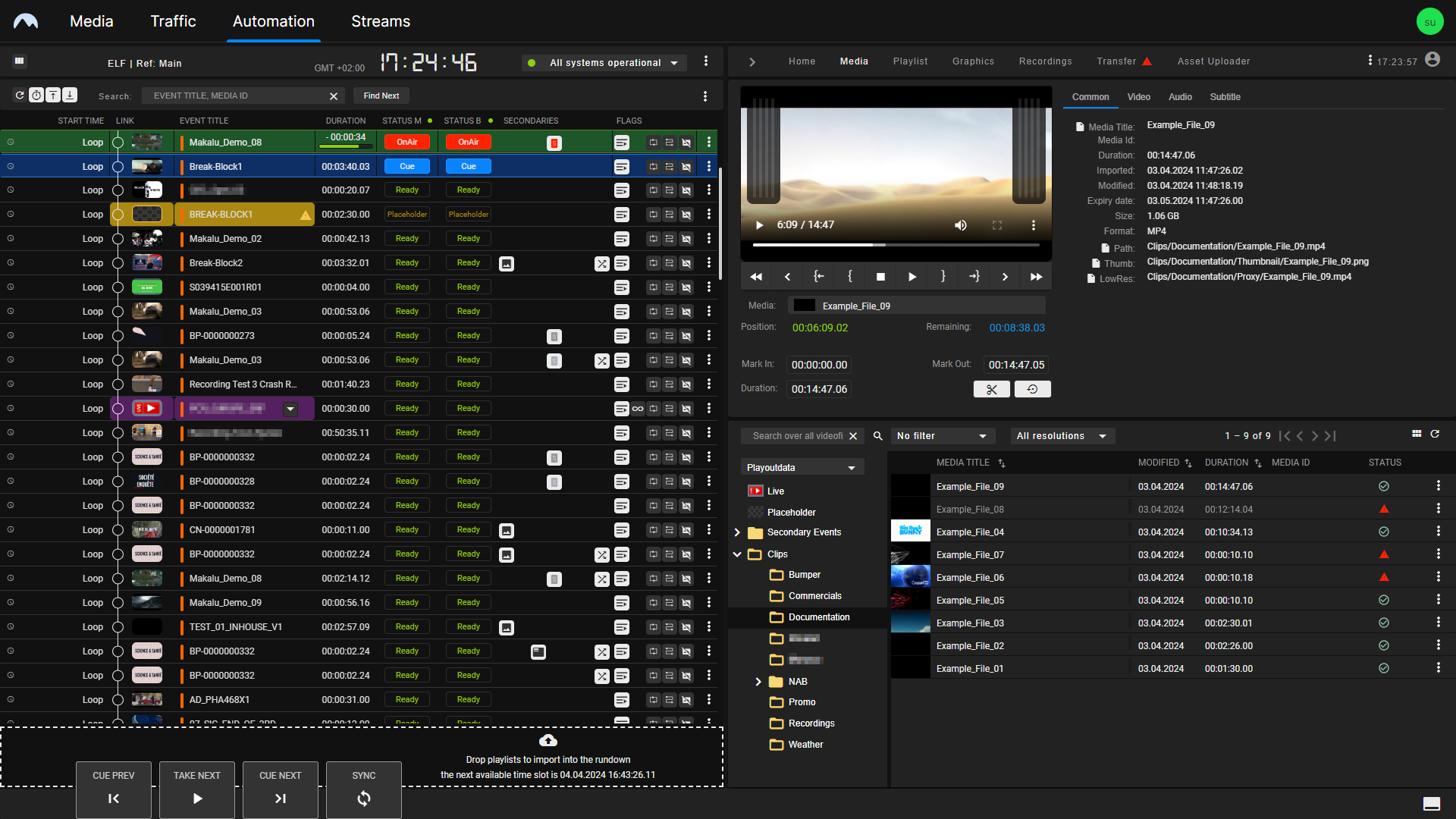Set mark in with the open brace button
1456x819 pixels.
pyautogui.click(x=849, y=277)
